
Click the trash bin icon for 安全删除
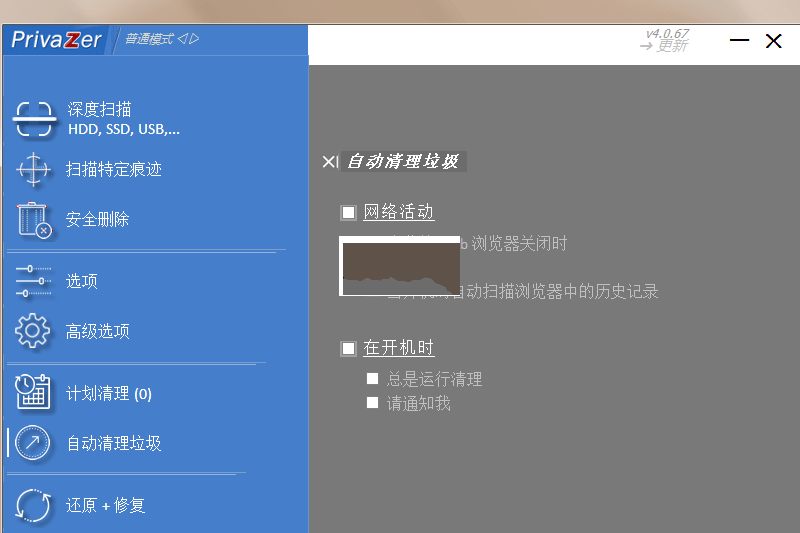click(x=34, y=220)
